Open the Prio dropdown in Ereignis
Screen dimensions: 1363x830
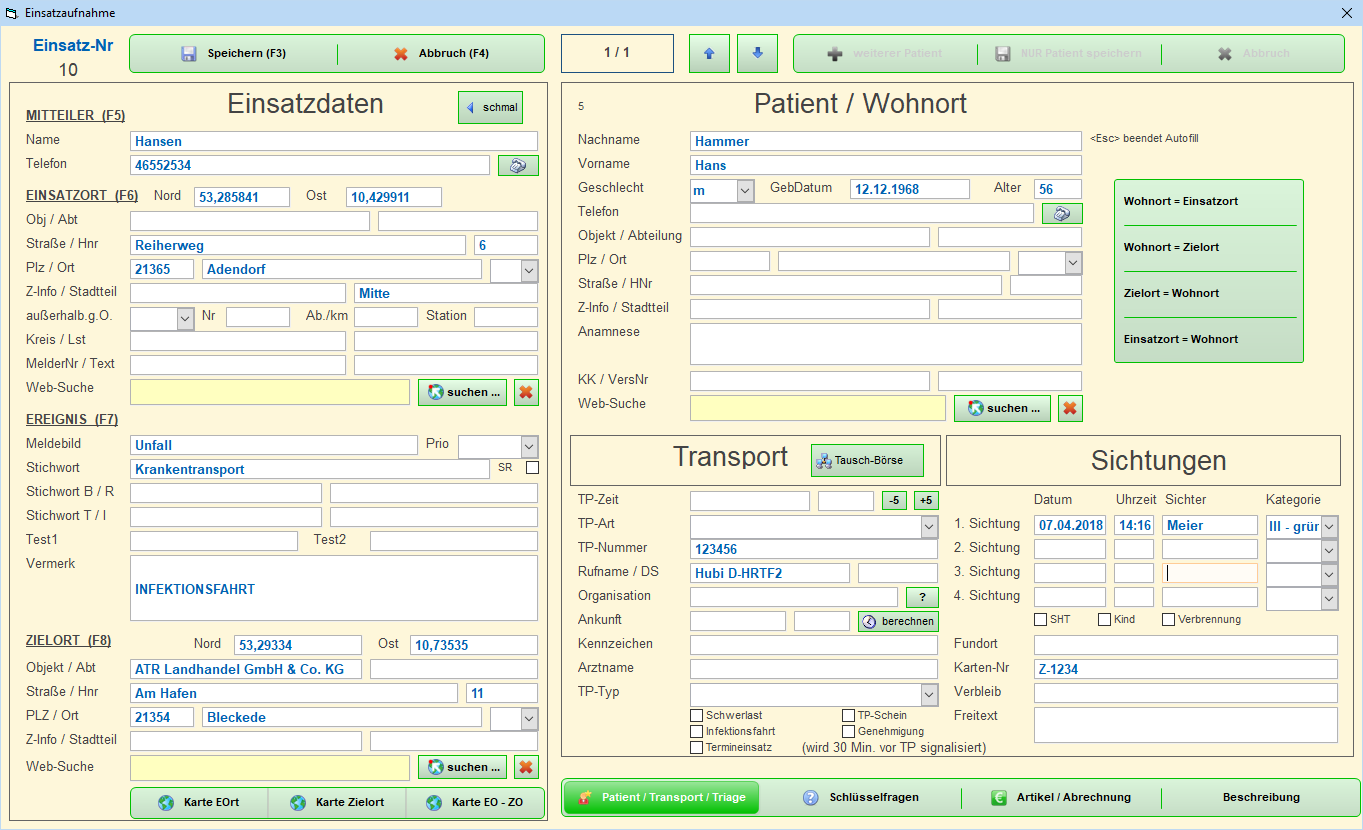[529, 446]
